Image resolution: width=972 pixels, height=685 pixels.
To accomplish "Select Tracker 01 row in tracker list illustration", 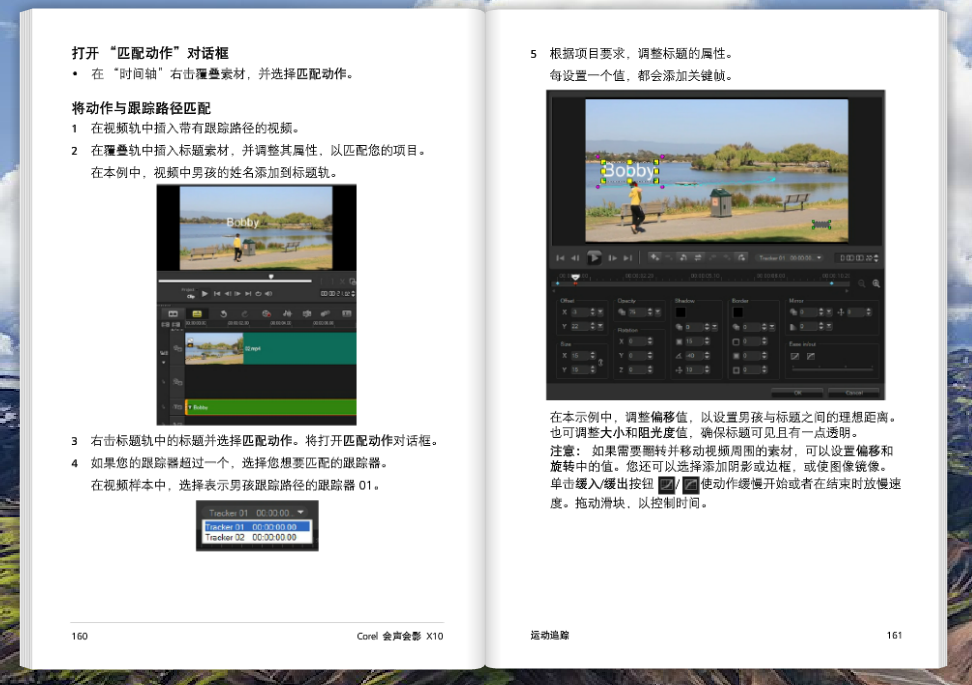I will tap(257, 527).
